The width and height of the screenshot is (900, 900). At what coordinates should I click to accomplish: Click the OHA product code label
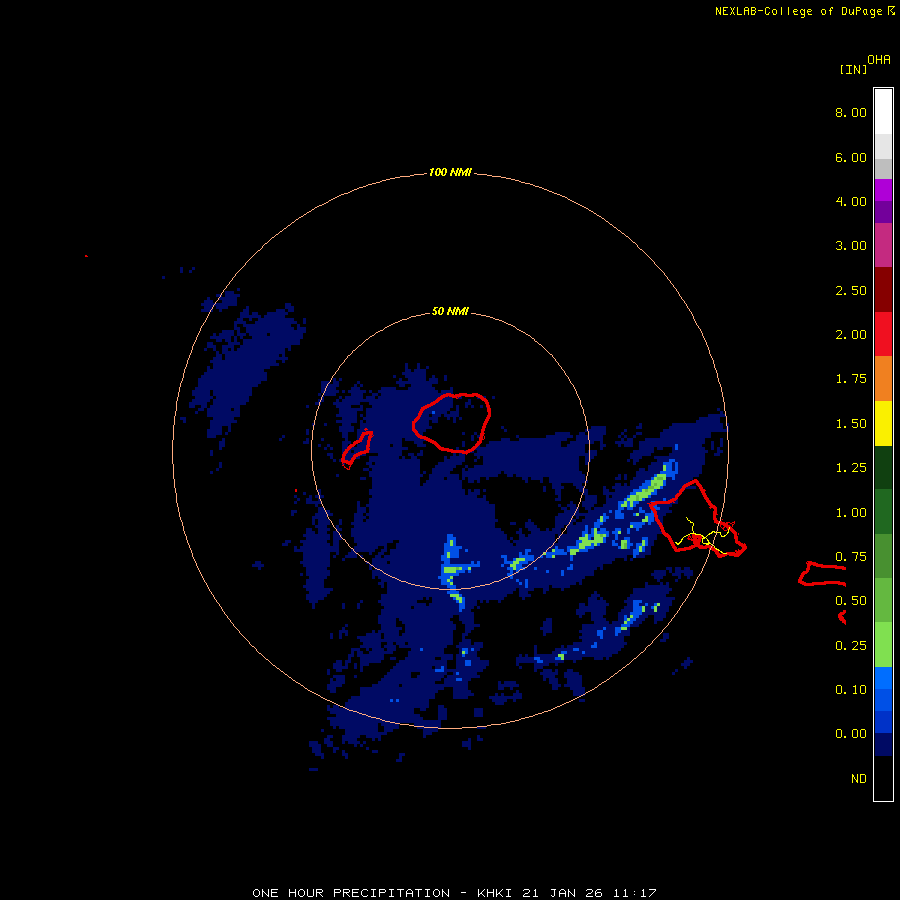[879, 60]
